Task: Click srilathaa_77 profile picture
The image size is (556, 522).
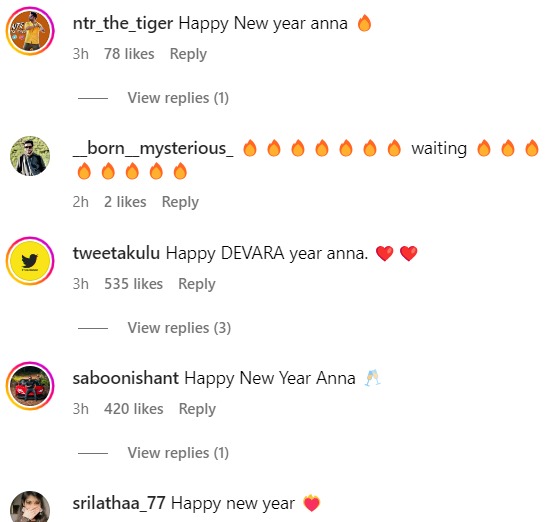Action: coord(30,507)
